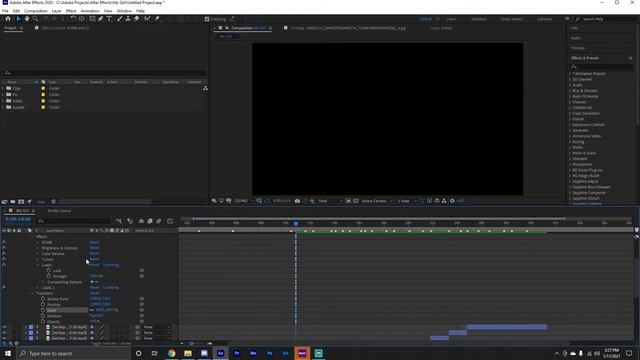Viewport: 640px width, 360px height.
Task: Click the snapshot camera icon in viewer
Action: click(x=297, y=201)
